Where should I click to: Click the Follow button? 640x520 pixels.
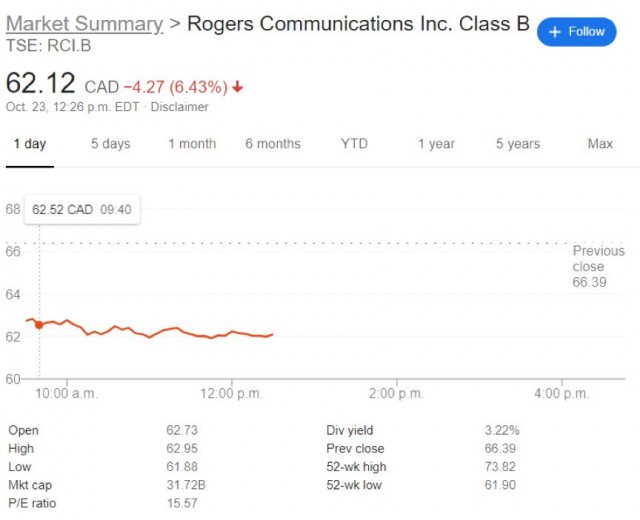pos(577,32)
